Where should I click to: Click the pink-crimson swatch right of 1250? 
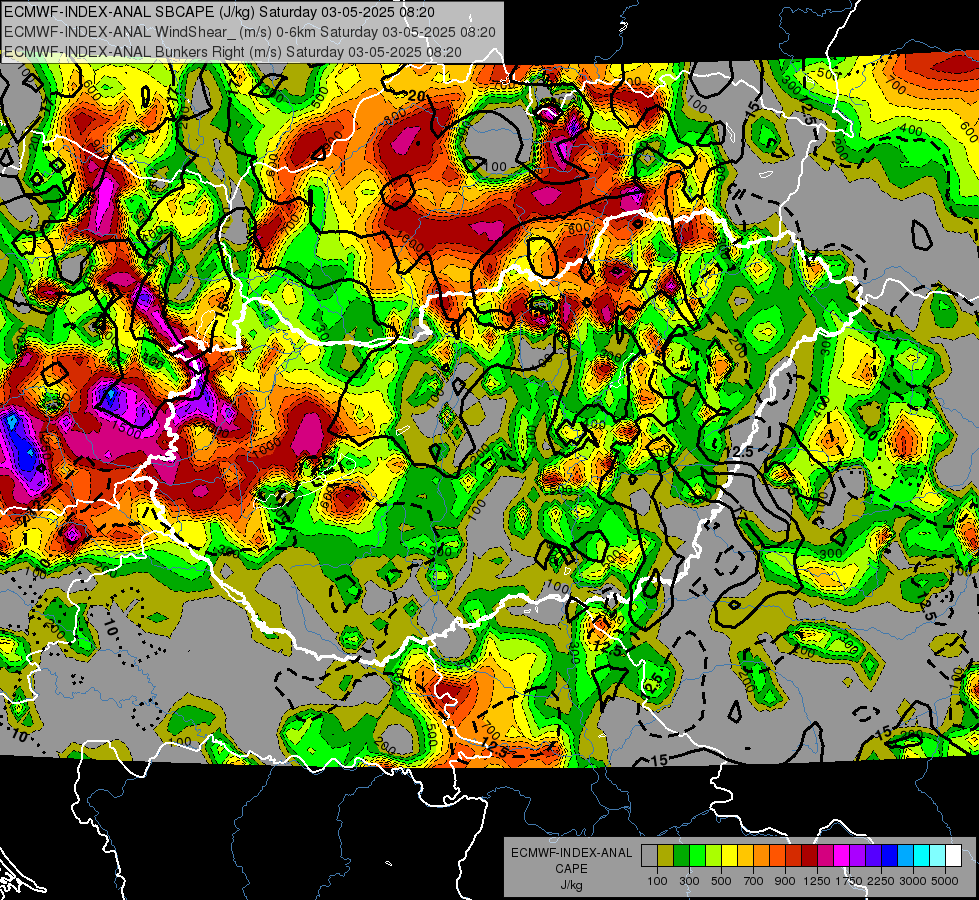(x=826, y=856)
